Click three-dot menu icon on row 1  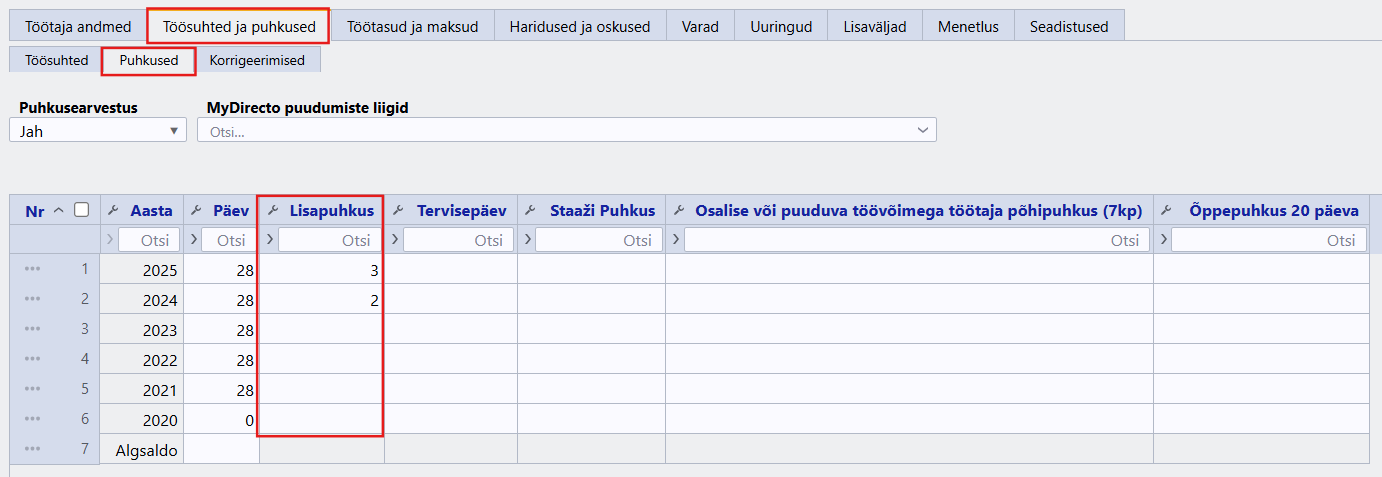(33, 269)
